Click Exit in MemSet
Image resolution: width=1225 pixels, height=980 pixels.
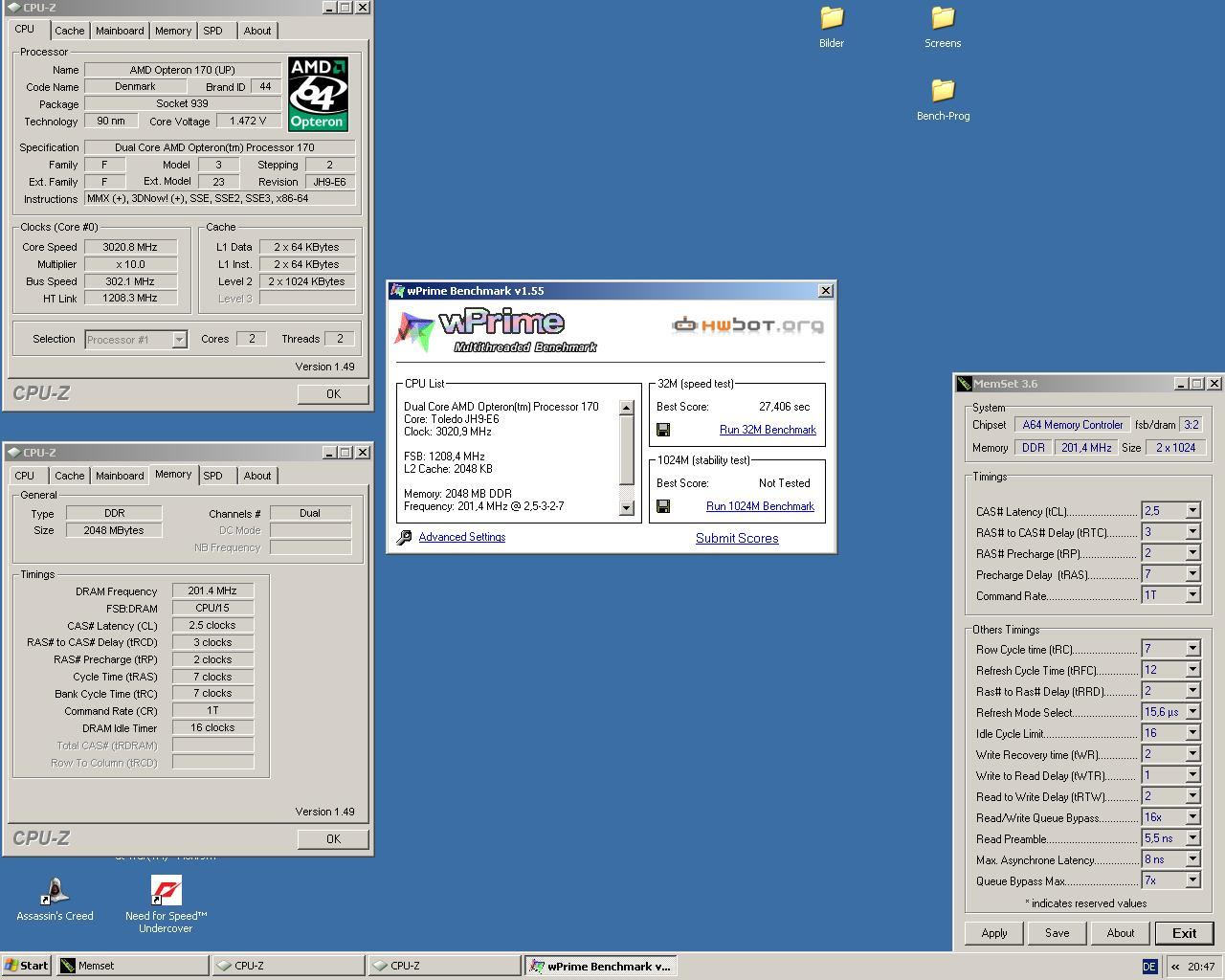click(1185, 933)
